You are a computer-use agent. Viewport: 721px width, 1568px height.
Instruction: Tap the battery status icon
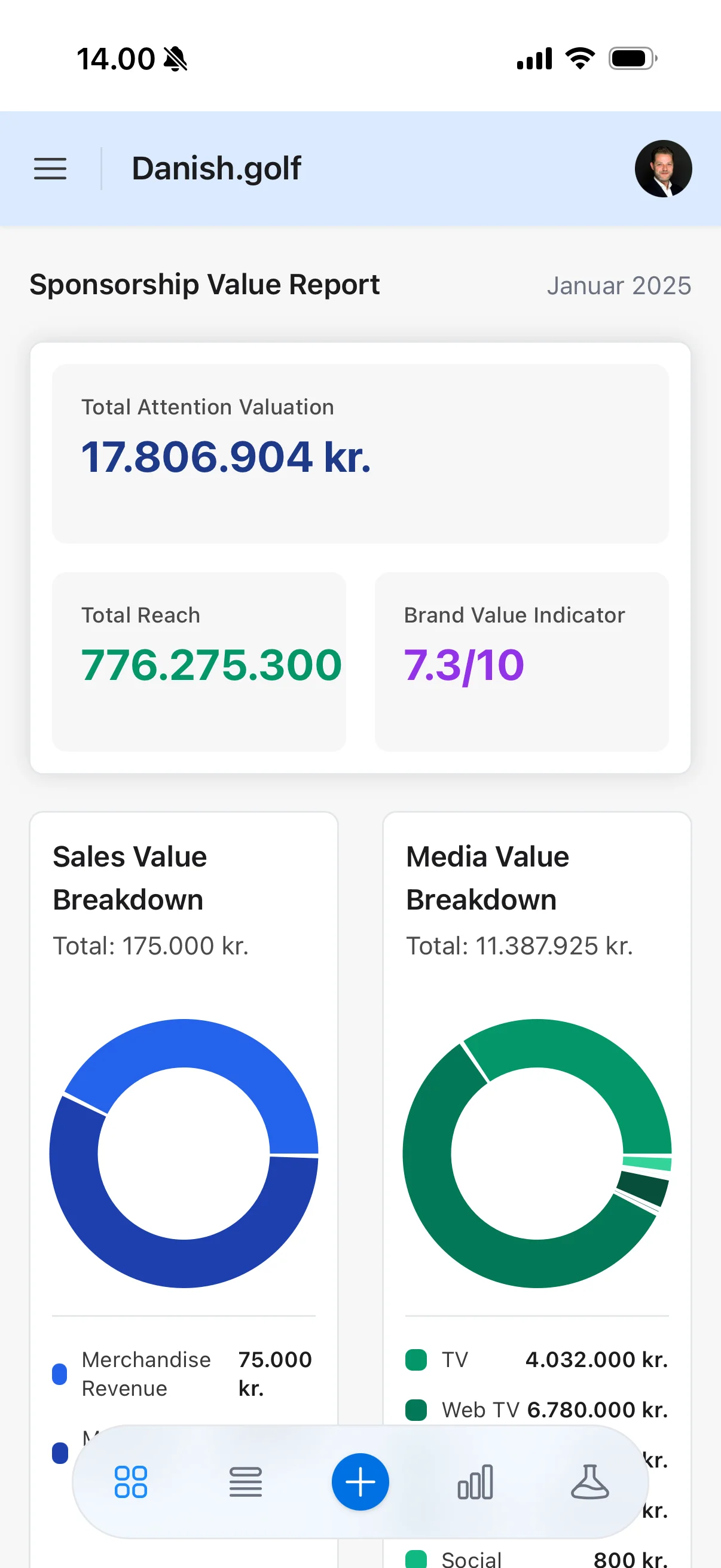[633, 59]
